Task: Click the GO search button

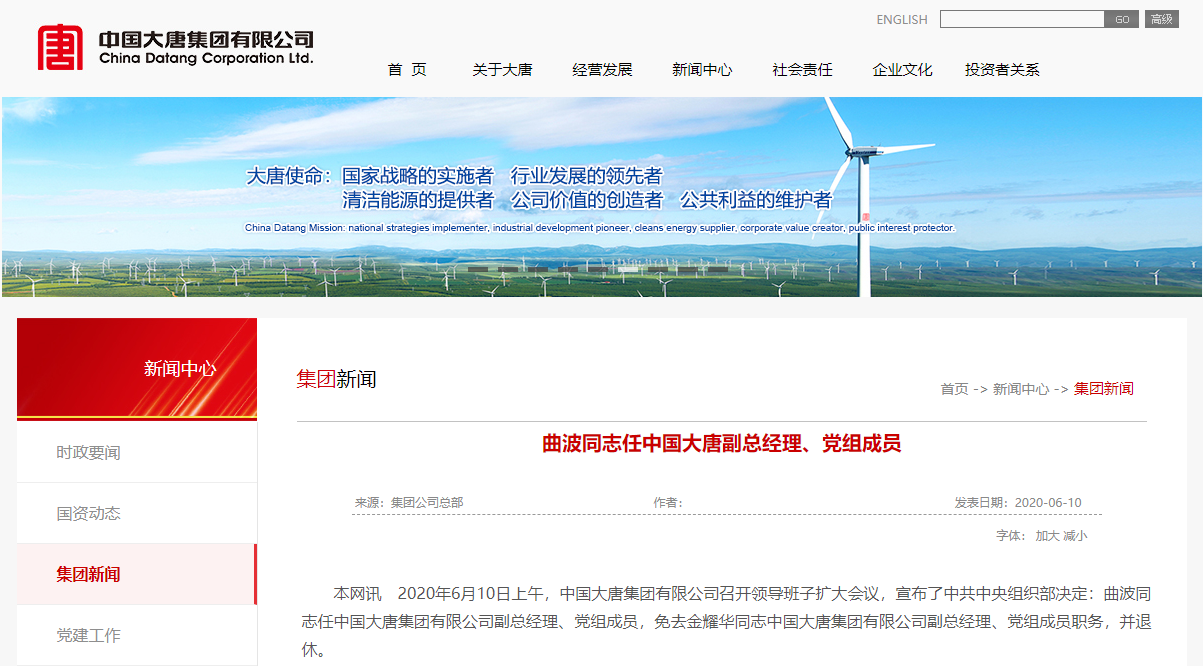Action: (1122, 19)
